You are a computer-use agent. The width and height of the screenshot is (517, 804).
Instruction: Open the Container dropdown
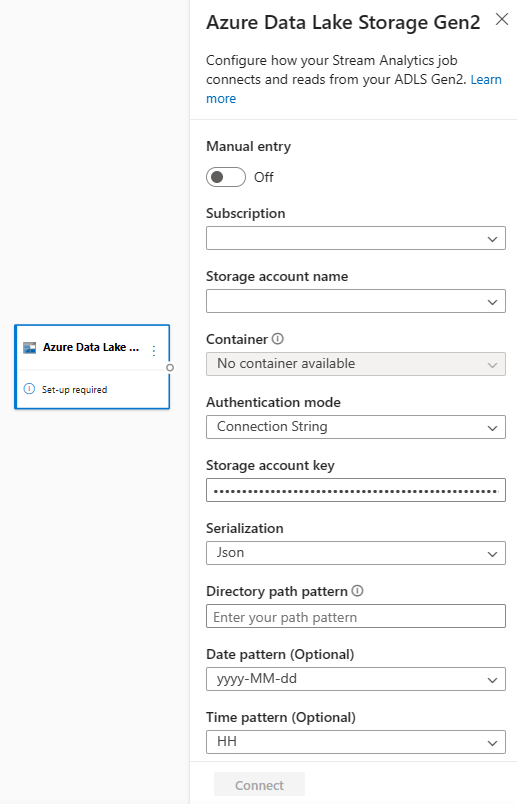356,364
